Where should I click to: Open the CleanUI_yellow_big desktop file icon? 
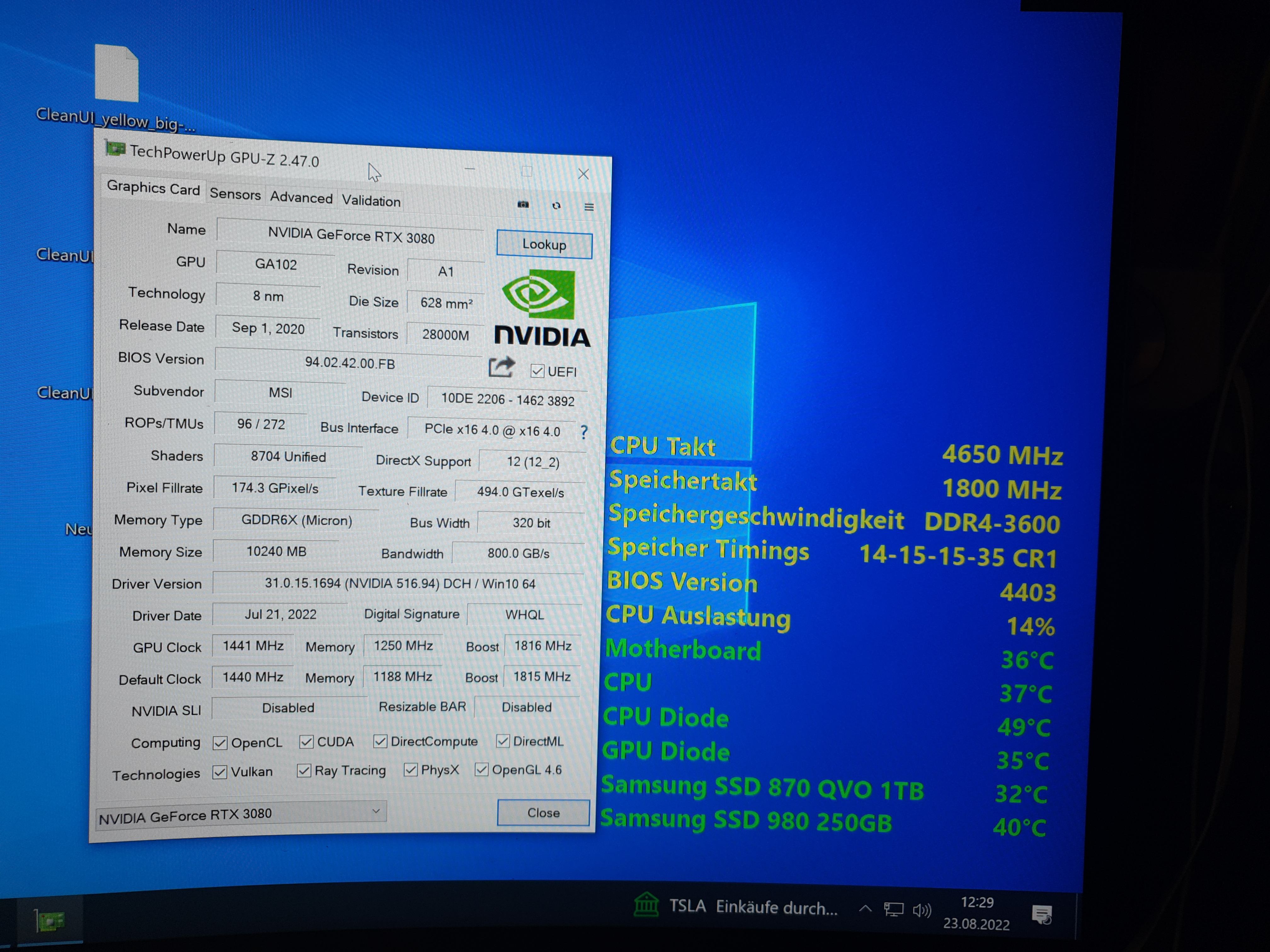pos(117,73)
